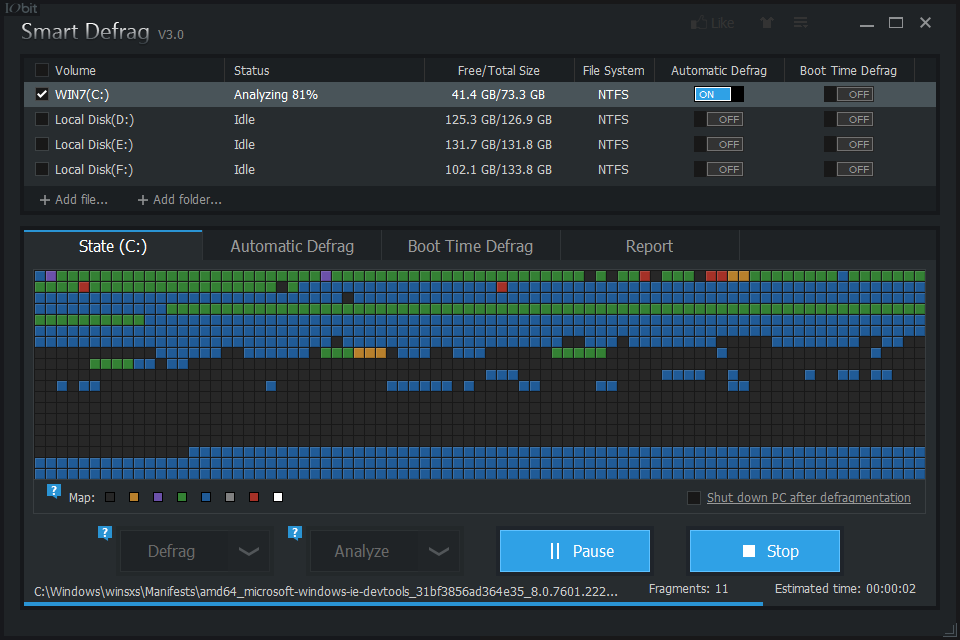Enable Boot Time Defrag for Local Disk(F:)
Viewport: 960px width, 640px height.
pos(849,170)
